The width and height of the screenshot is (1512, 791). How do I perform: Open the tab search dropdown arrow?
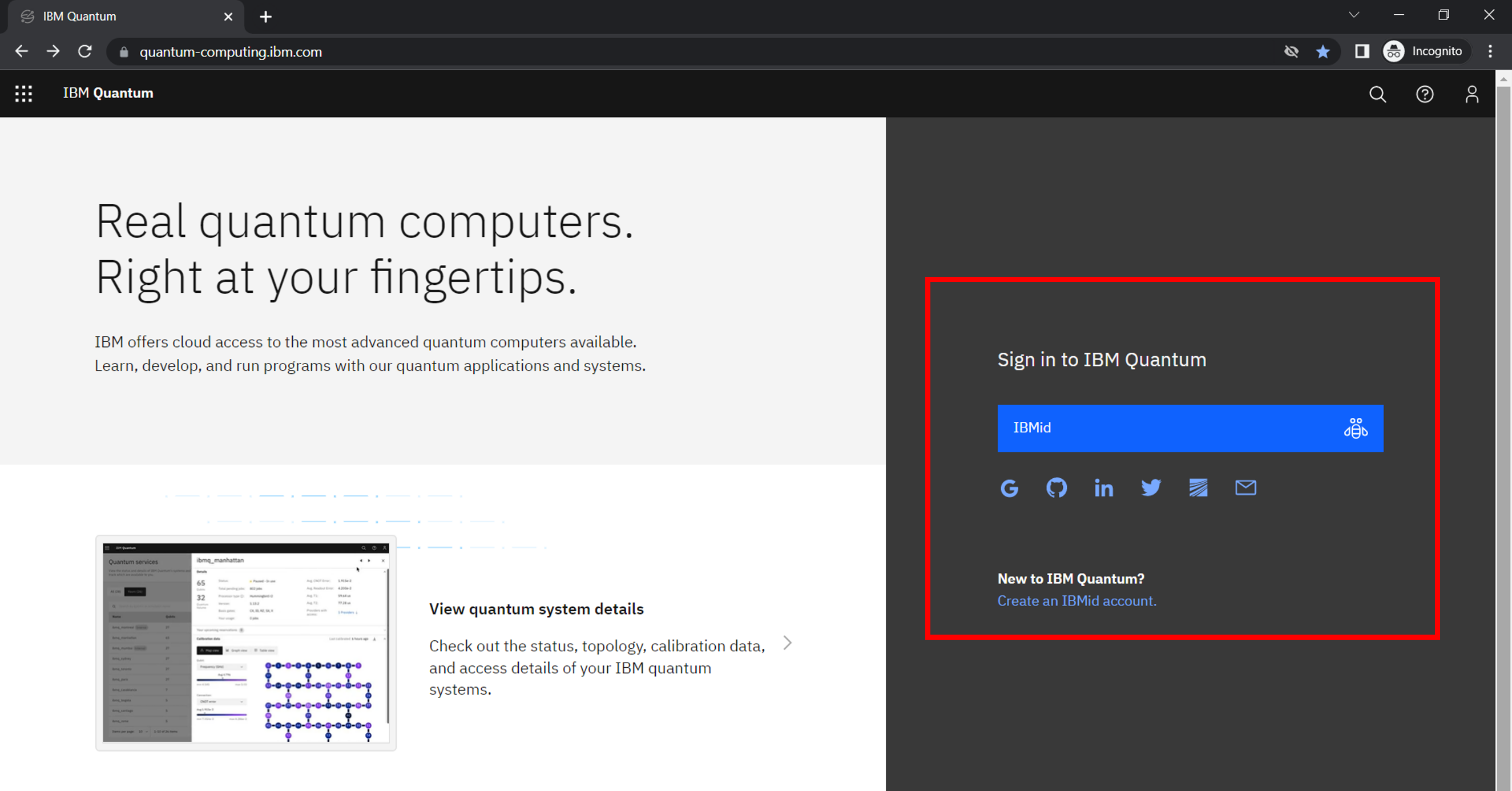click(1354, 15)
